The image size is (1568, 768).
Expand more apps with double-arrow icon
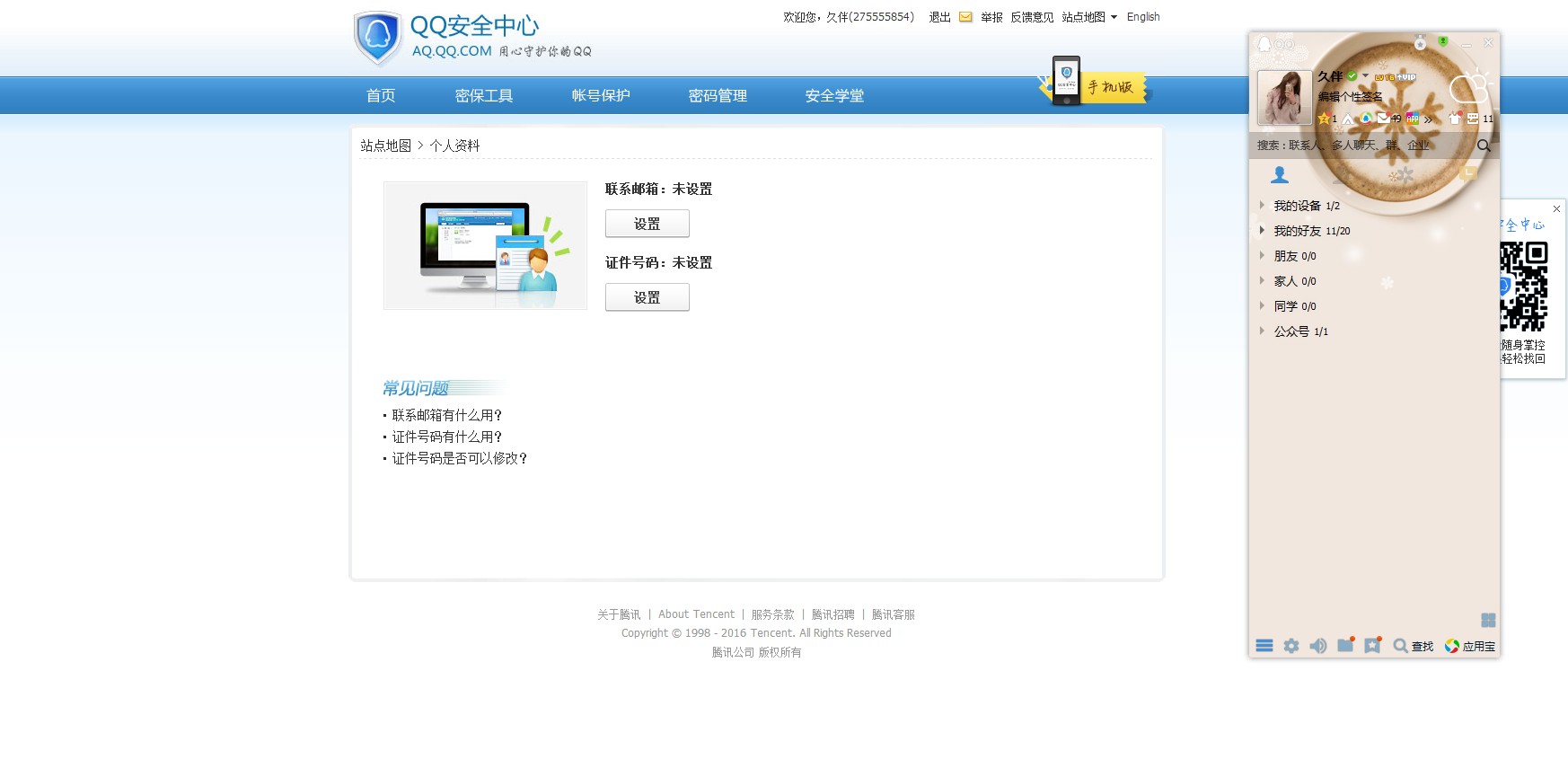[x=1428, y=119]
